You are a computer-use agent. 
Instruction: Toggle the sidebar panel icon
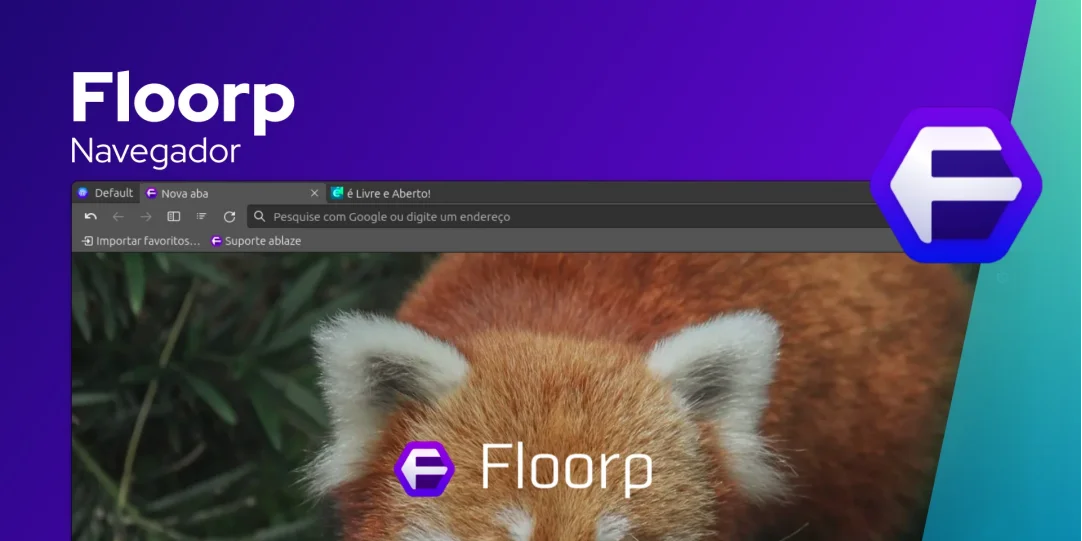pos(174,217)
